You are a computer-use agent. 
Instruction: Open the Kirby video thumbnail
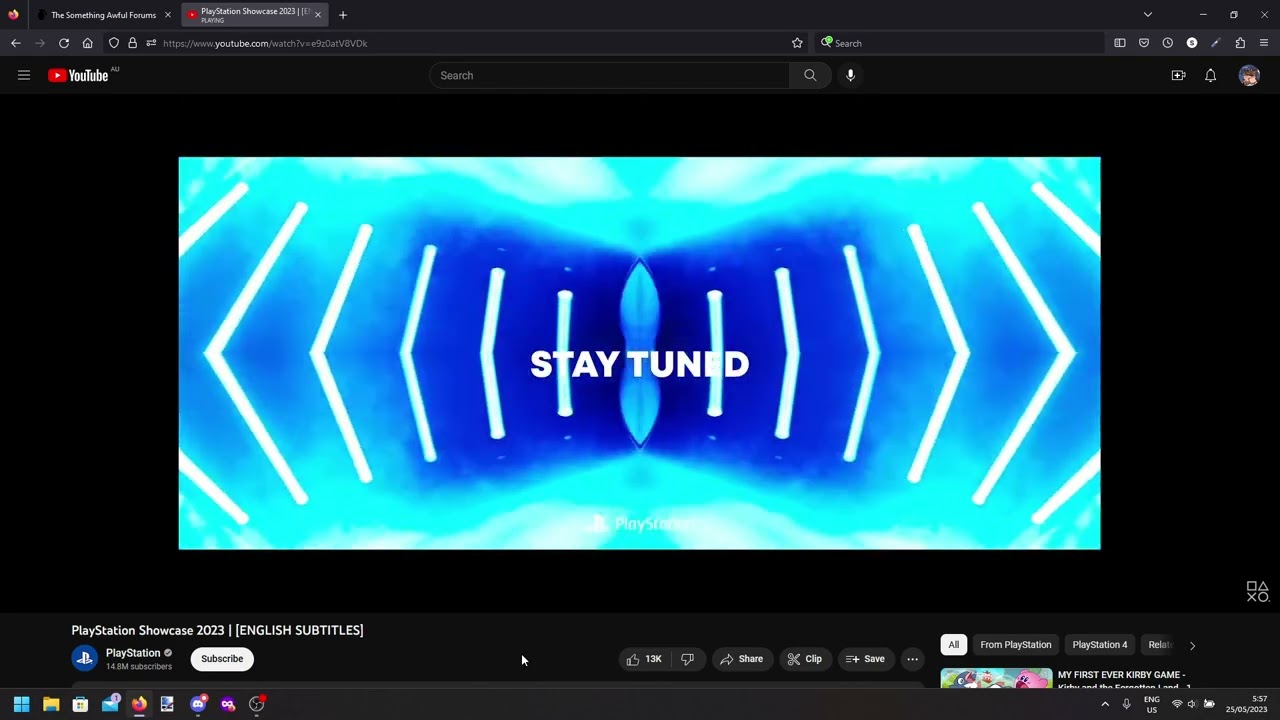(996, 678)
